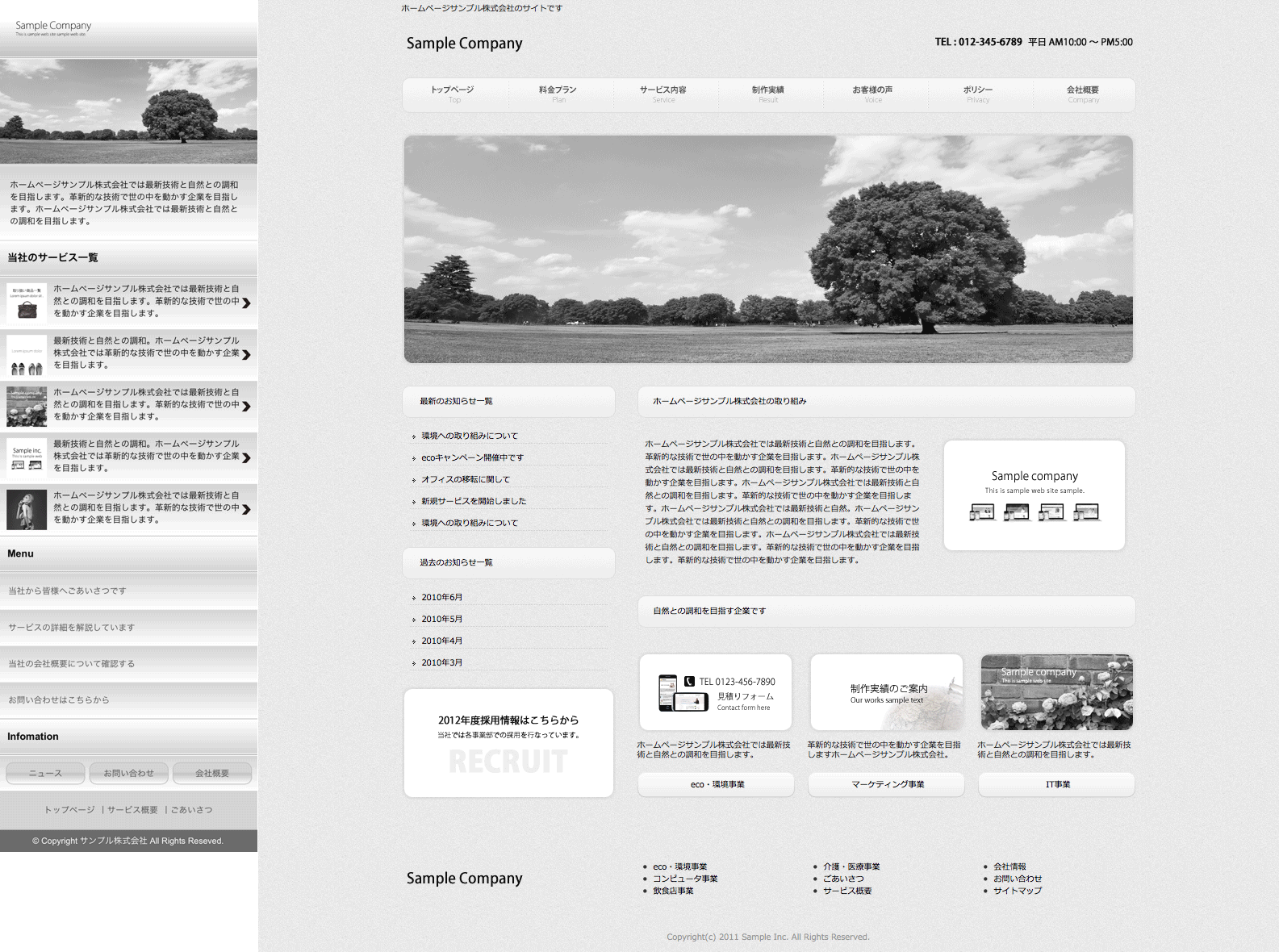
Task: Select the woman portrait service thumbnail
Action: click(x=27, y=509)
